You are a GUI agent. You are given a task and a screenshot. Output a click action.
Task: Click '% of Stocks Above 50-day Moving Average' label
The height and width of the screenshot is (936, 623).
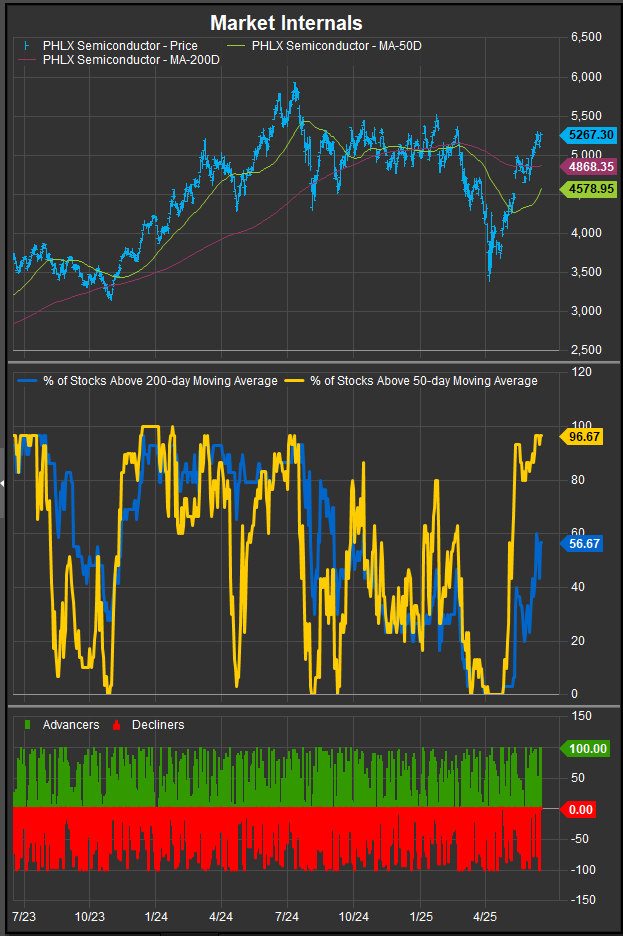pos(424,381)
